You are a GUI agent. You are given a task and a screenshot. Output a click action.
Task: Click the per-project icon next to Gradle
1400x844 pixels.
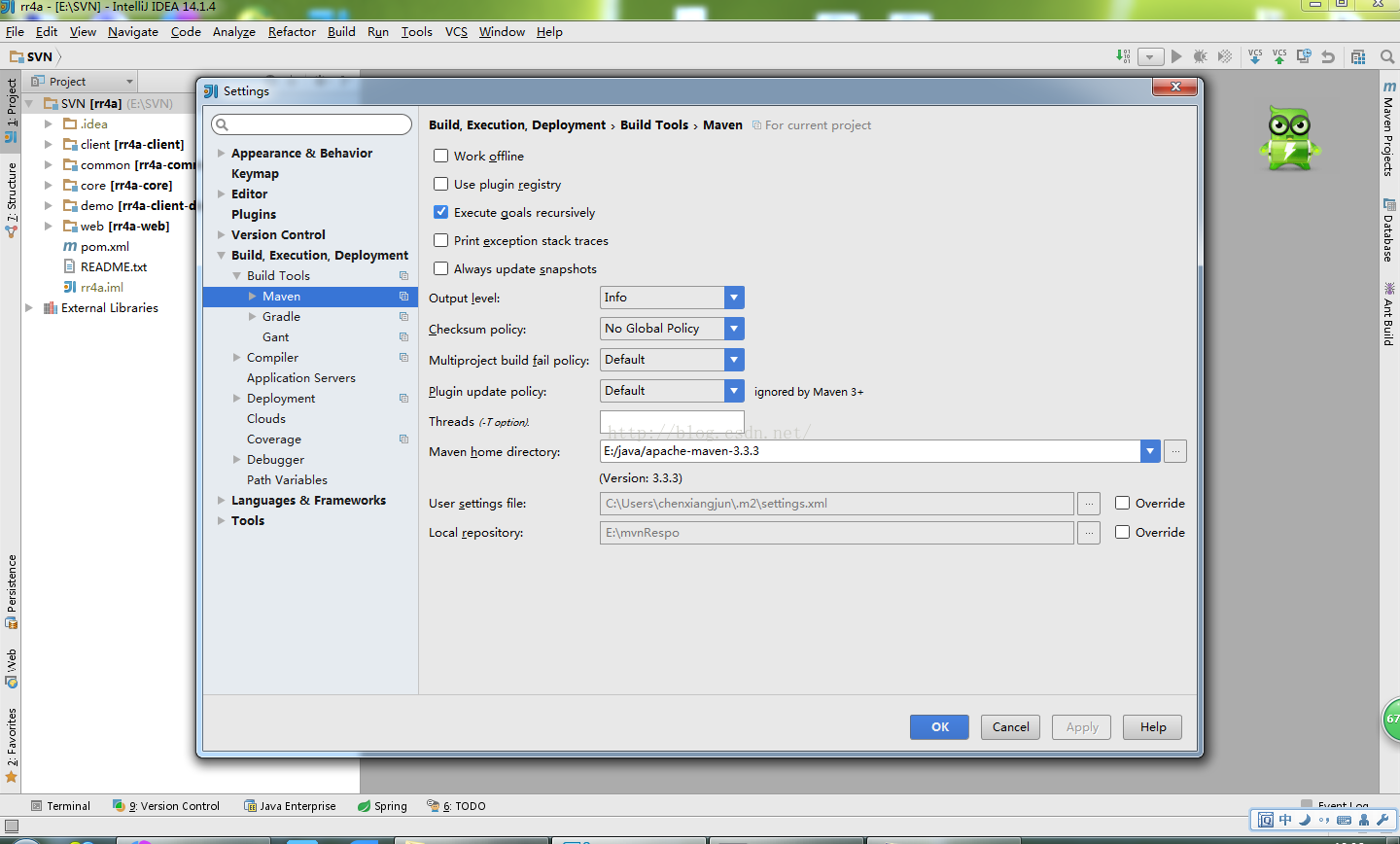click(403, 317)
